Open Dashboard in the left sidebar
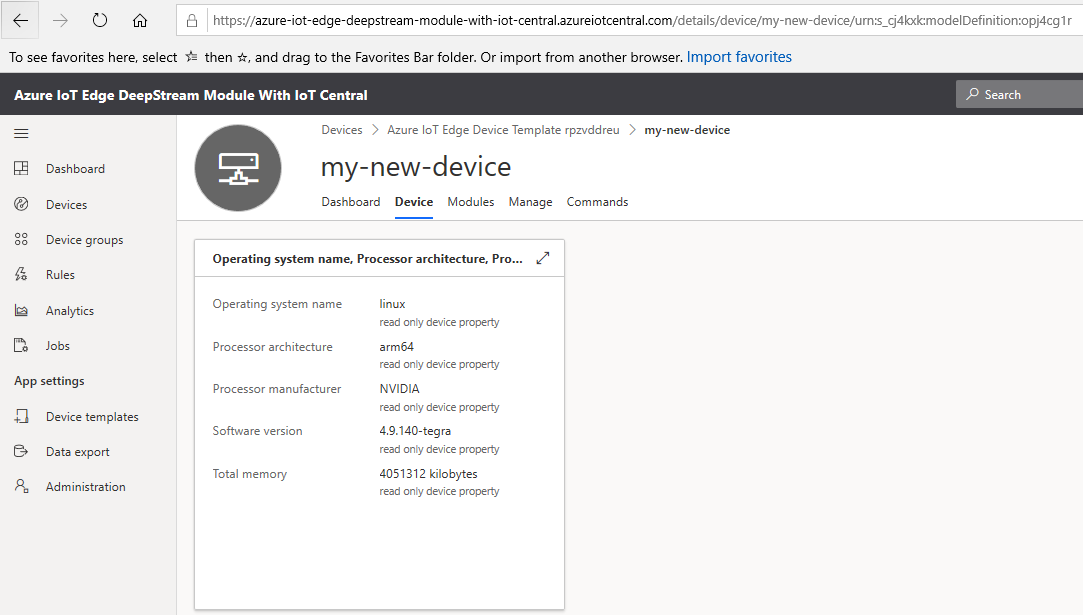Viewport: 1083px width, 615px height. point(75,169)
